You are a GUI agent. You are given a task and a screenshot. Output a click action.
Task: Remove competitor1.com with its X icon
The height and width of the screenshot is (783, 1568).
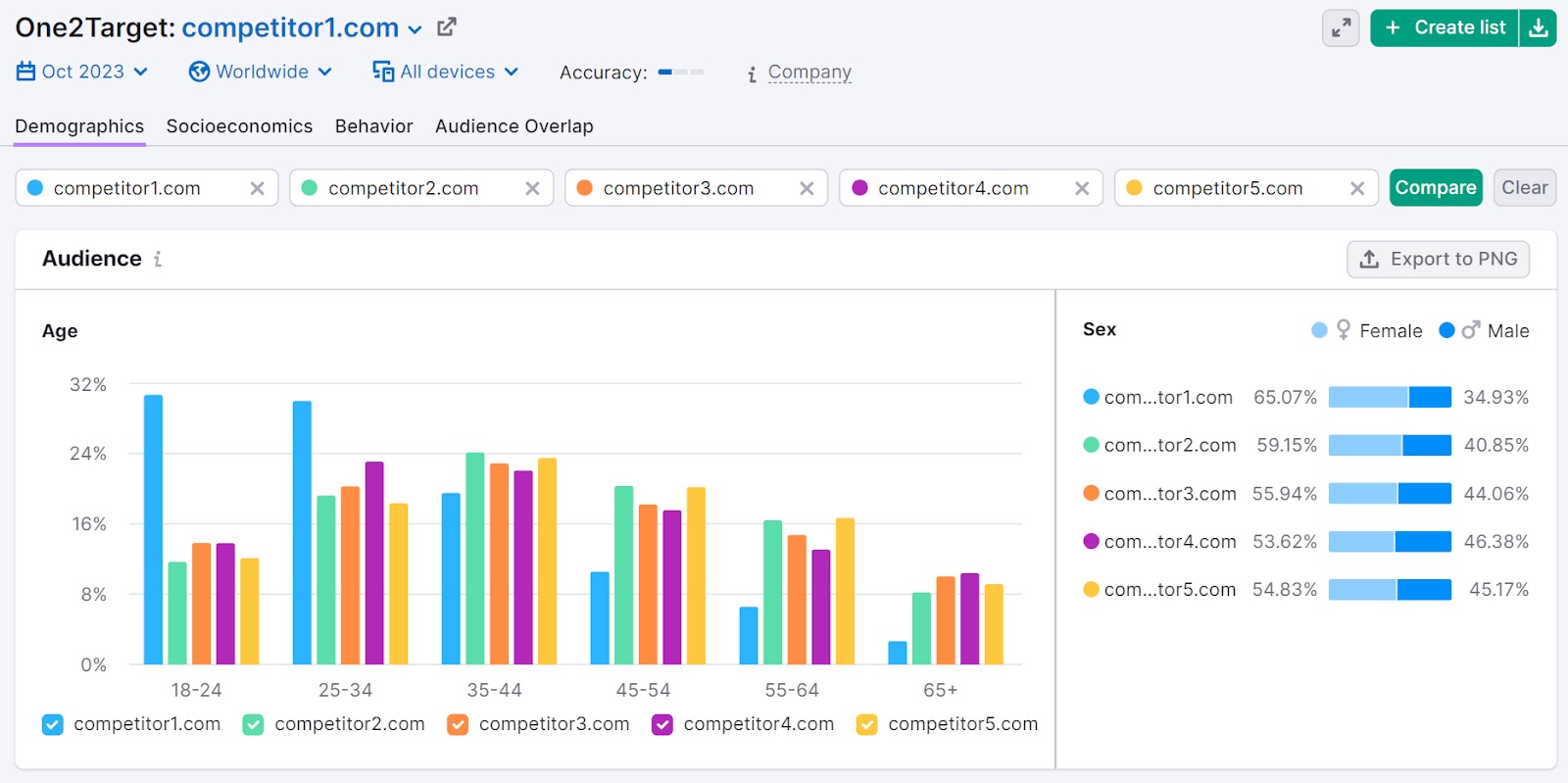[x=257, y=188]
